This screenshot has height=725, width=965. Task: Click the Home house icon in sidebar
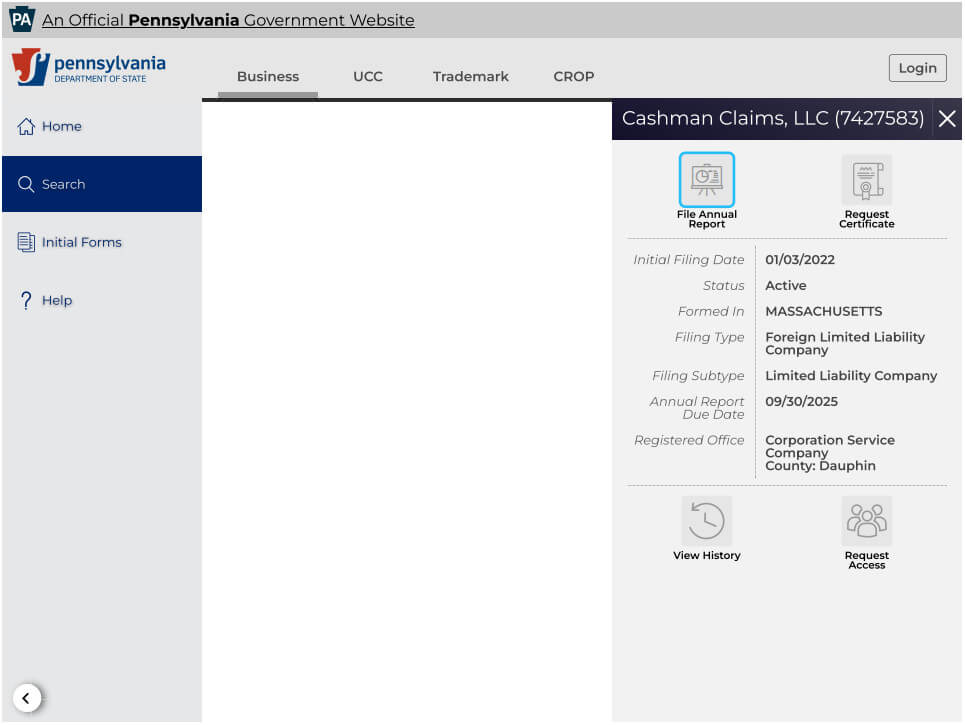pyautogui.click(x=26, y=127)
